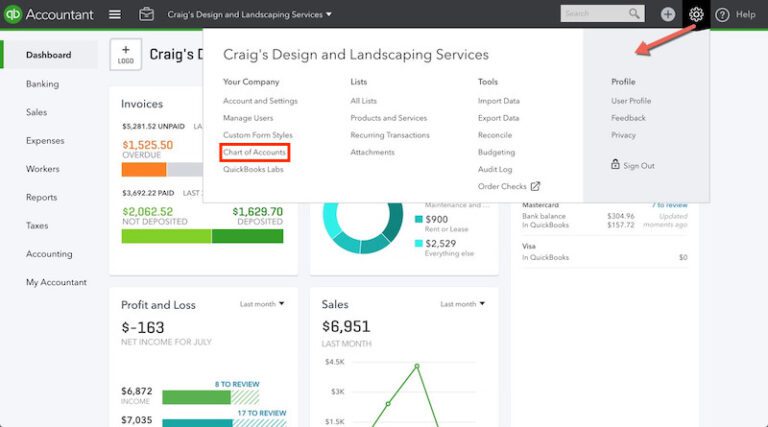Open Profit and Loss Last month dropdown
The image size is (768, 427).
[x=262, y=304]
